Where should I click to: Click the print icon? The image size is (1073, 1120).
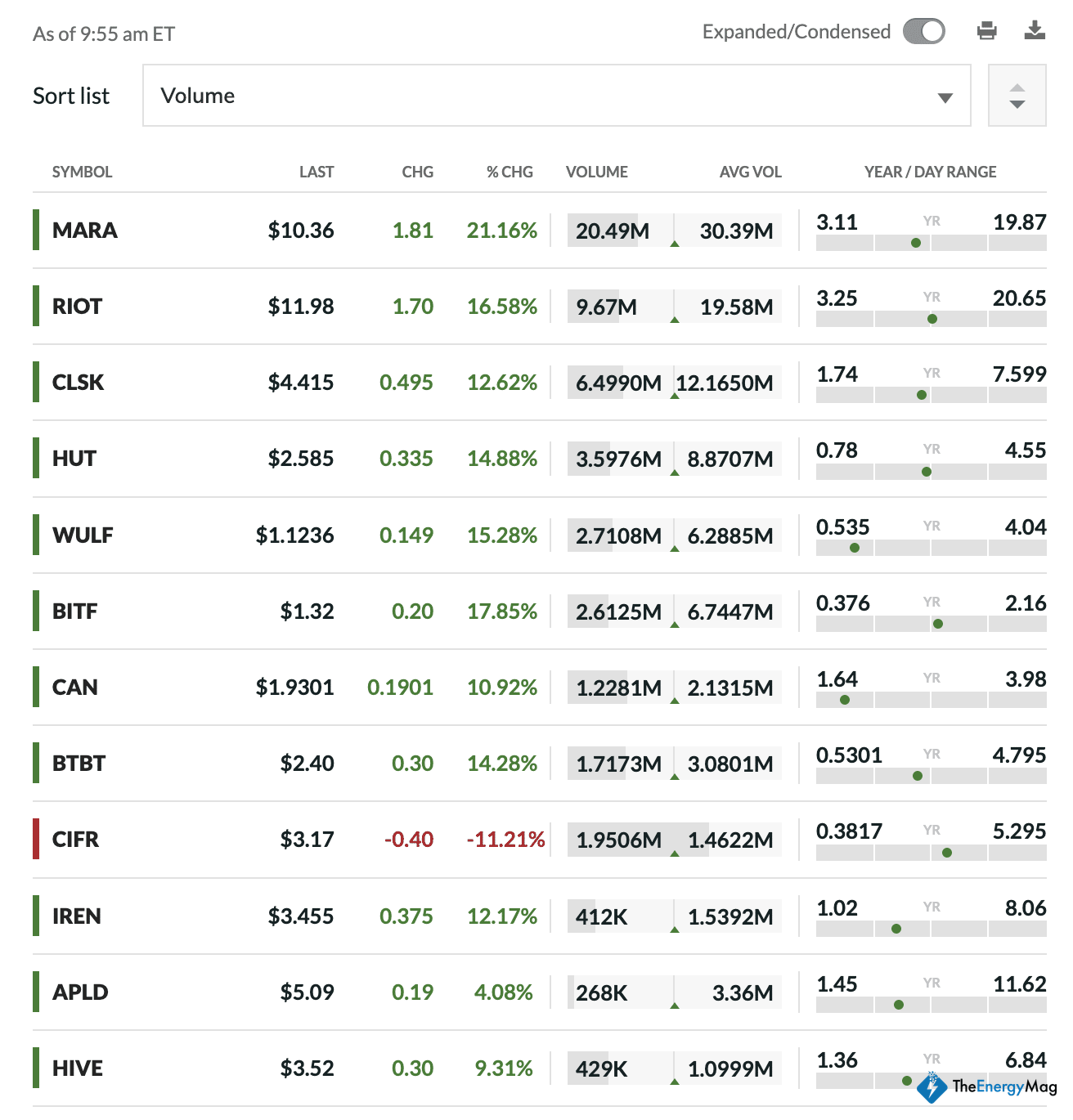pyautogui.click(x=986, y=31)
